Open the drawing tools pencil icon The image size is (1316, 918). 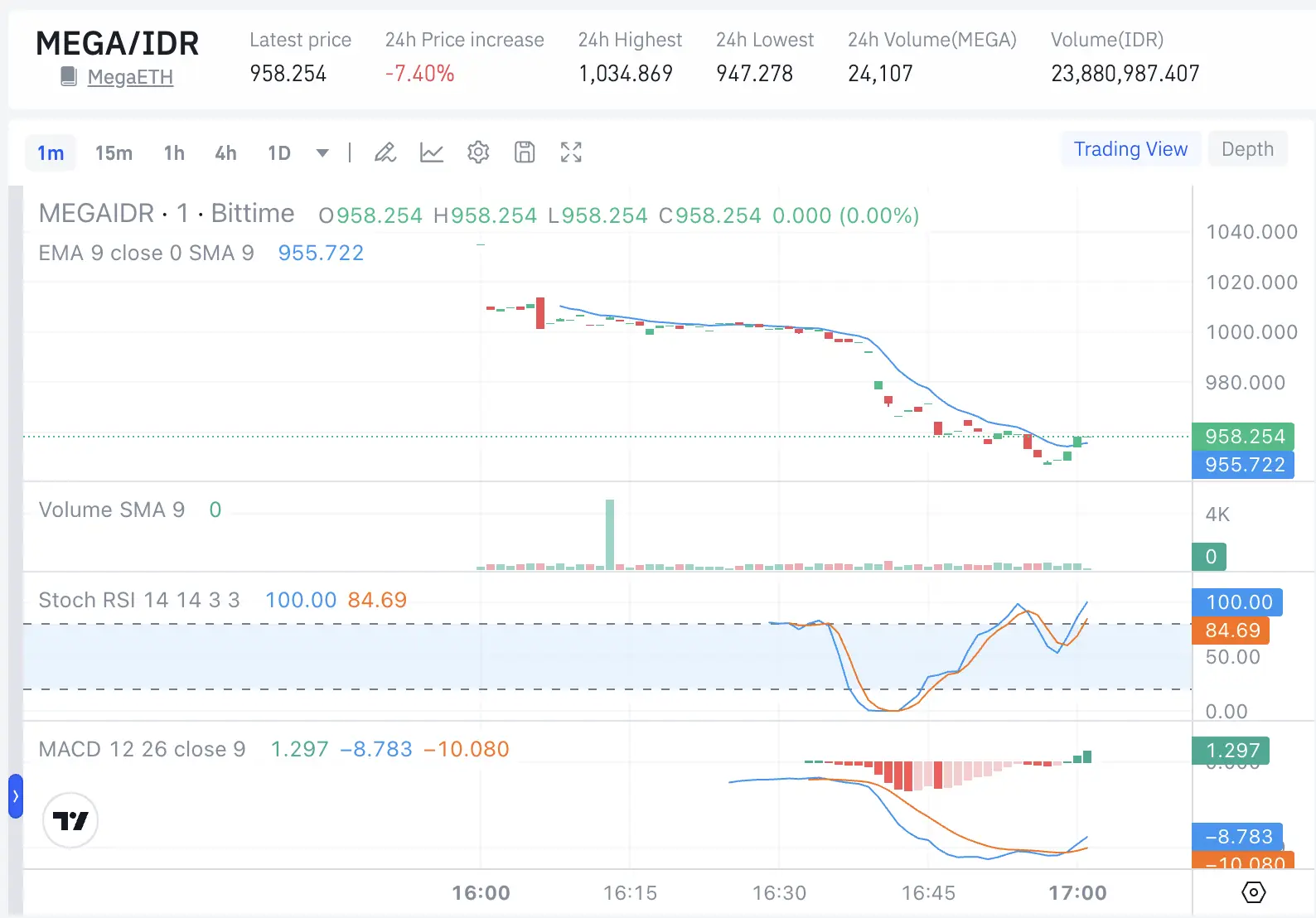coord(385,152)
